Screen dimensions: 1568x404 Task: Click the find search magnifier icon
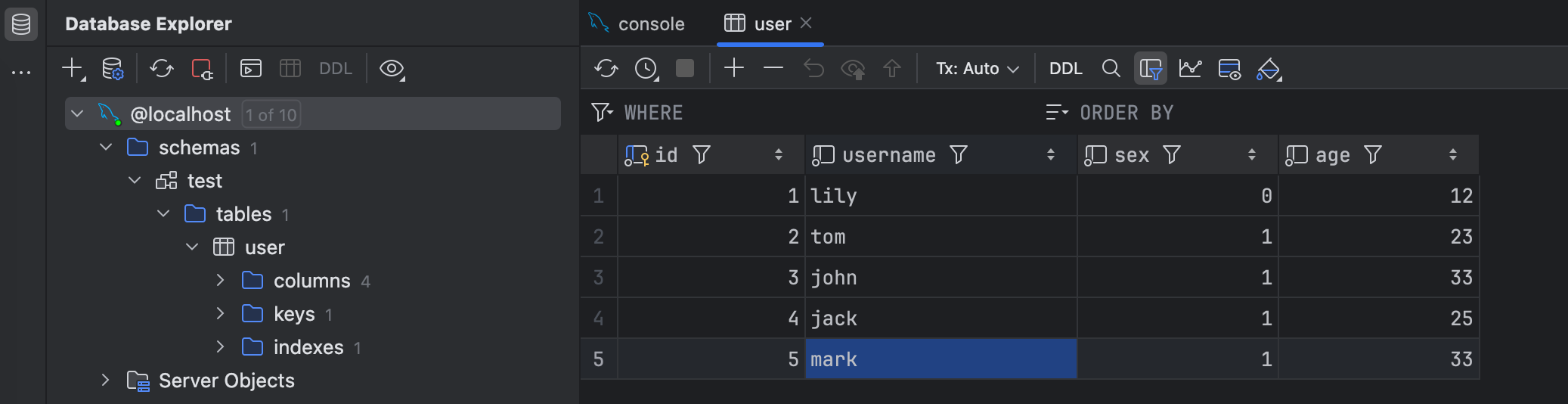pos(1111,68)
